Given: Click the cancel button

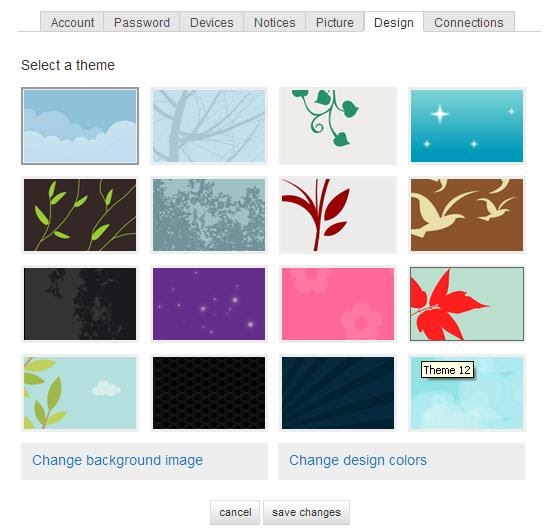Looking at the screenshot, I should 235,512.
